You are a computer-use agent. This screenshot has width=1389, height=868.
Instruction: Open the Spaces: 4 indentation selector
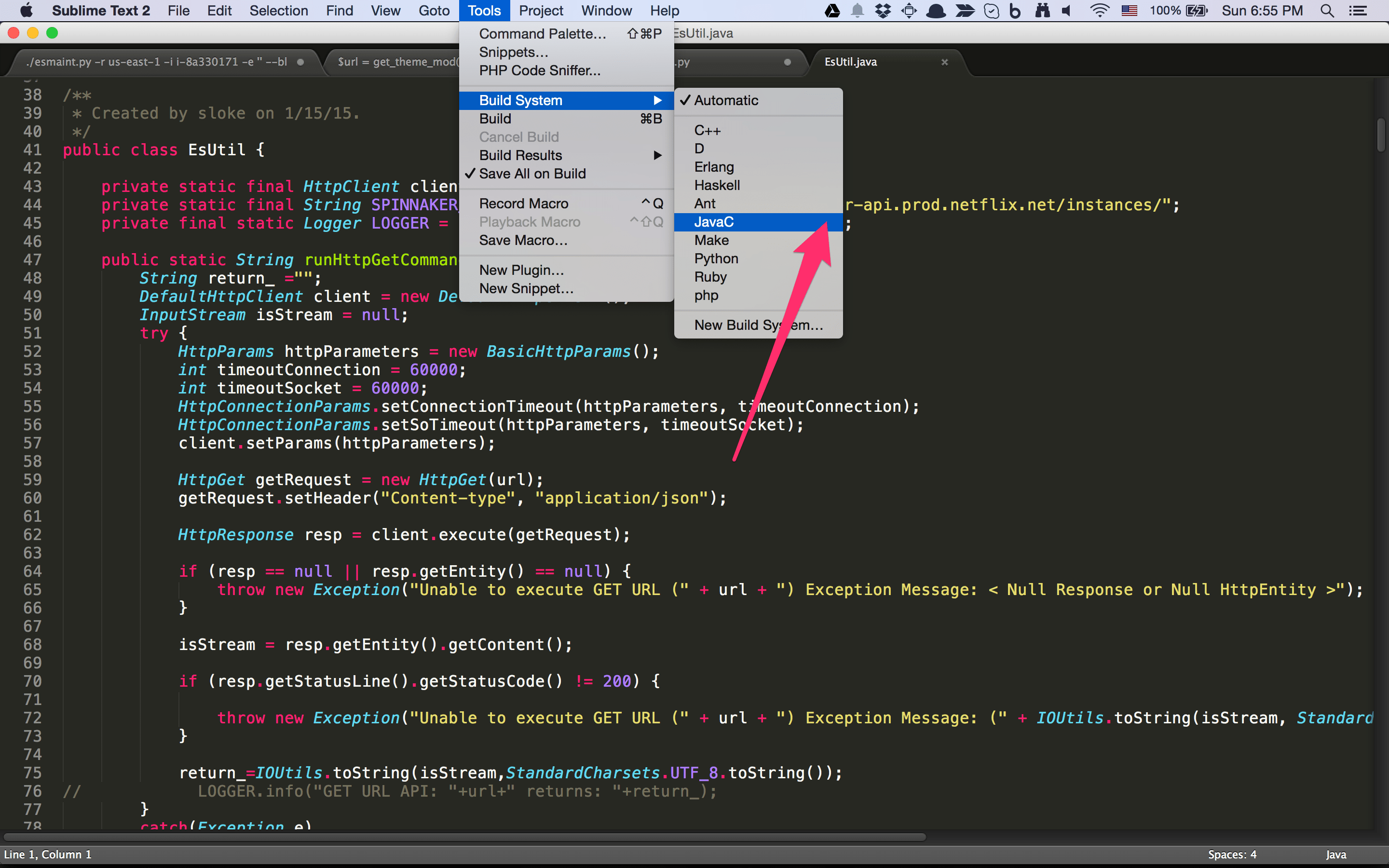pos(1232,854)
